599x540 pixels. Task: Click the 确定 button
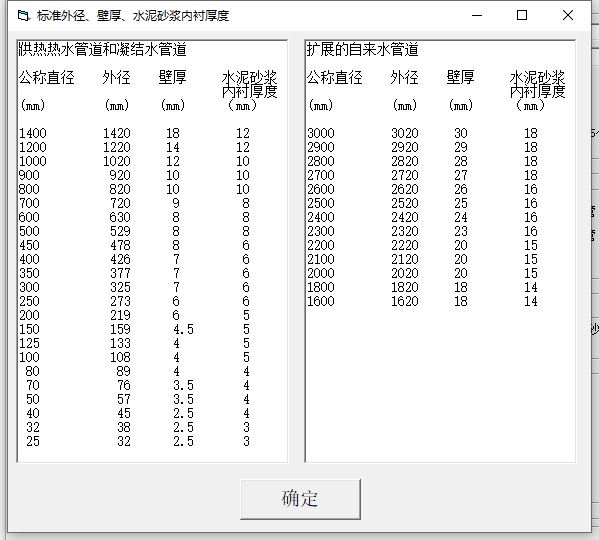click(x=300, y=499)
